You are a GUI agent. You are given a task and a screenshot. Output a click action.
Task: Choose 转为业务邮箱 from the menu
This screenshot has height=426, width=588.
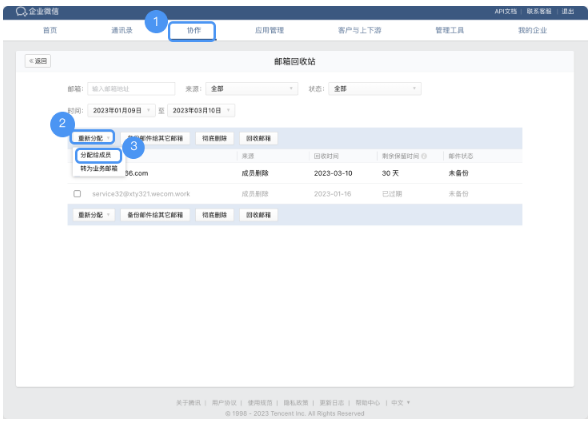tap(99, 168)
